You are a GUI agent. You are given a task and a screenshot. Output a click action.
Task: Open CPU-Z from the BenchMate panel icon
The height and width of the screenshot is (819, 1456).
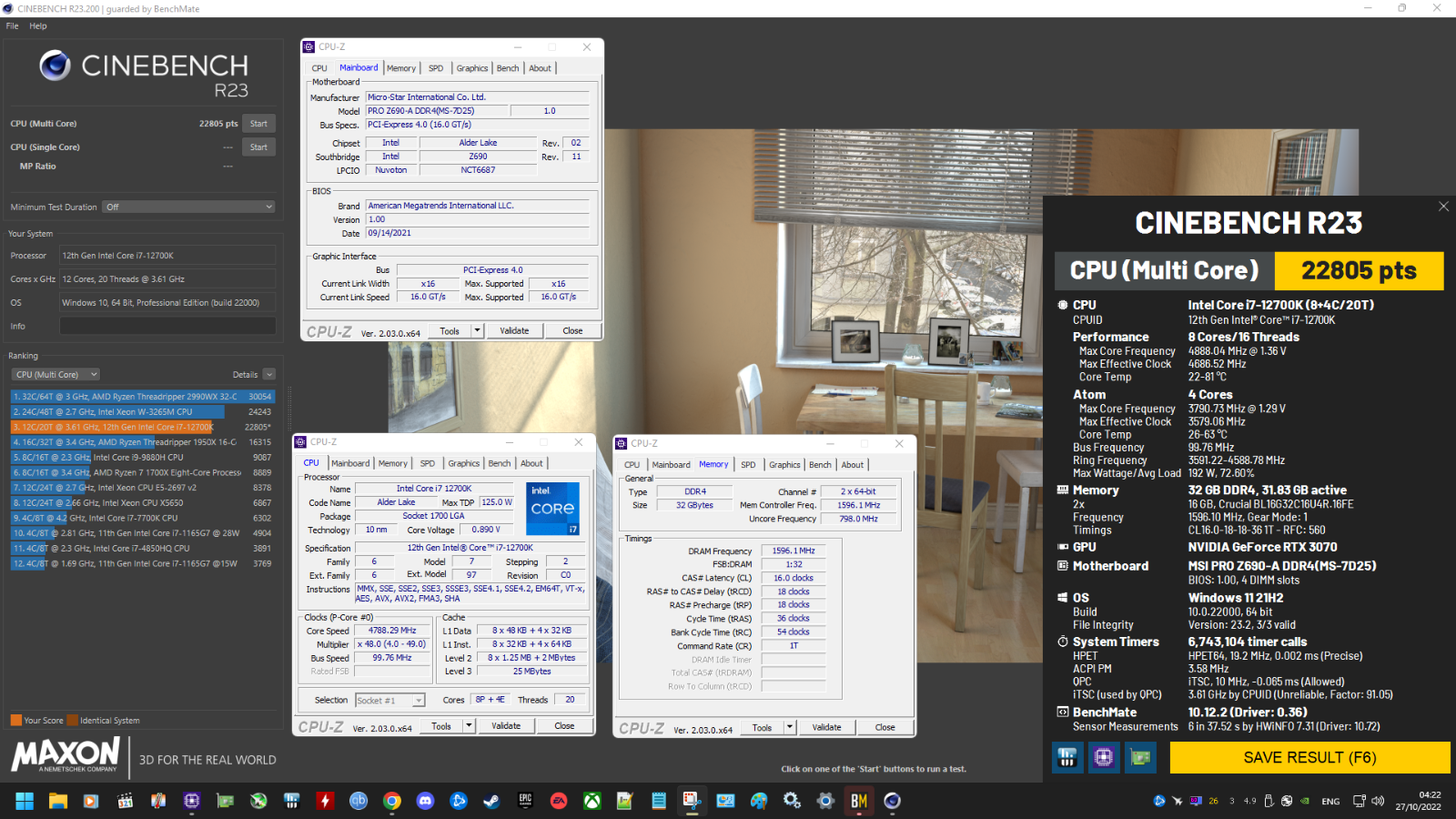point(1104,757)
